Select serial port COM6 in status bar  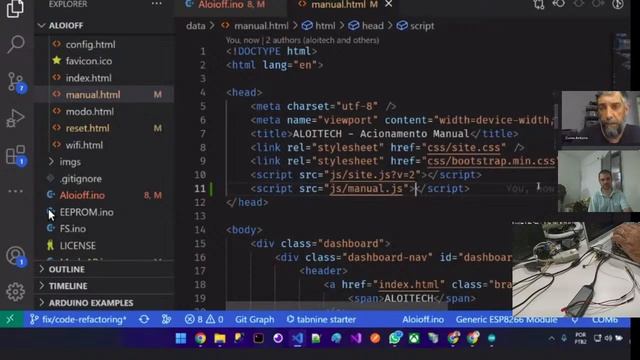[605, 319]
